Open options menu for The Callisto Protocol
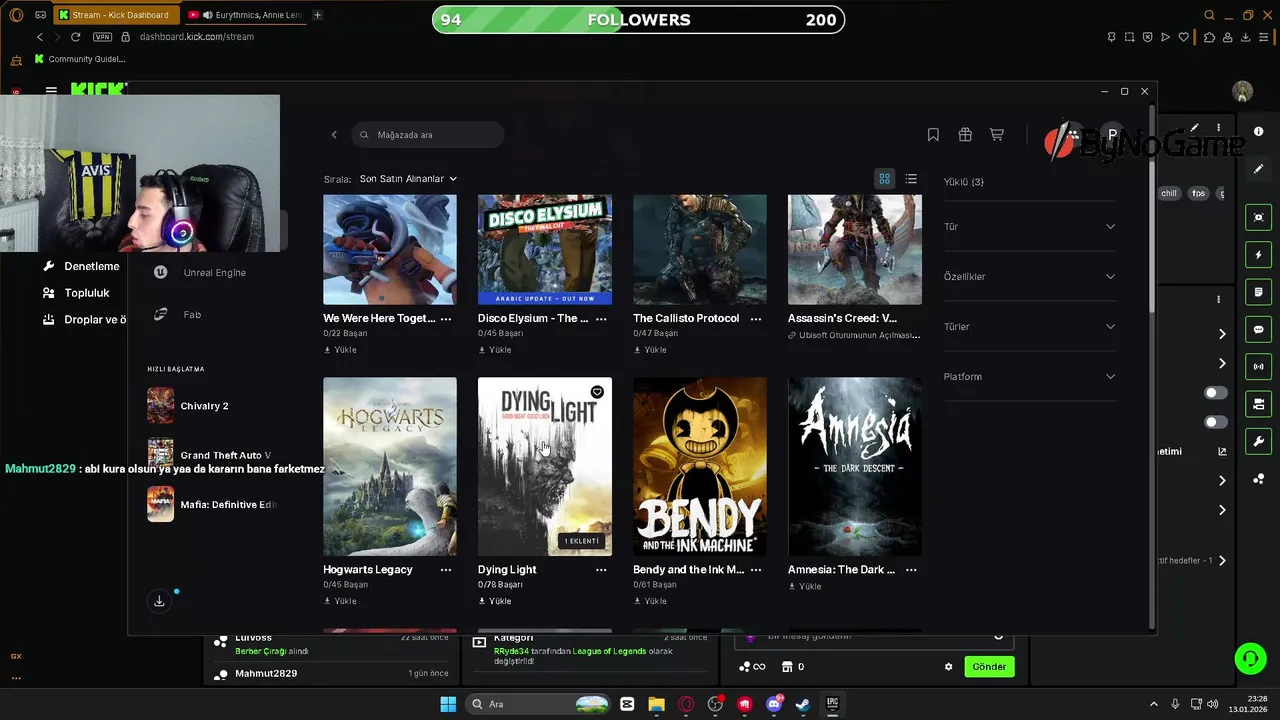 coord(756,318)
